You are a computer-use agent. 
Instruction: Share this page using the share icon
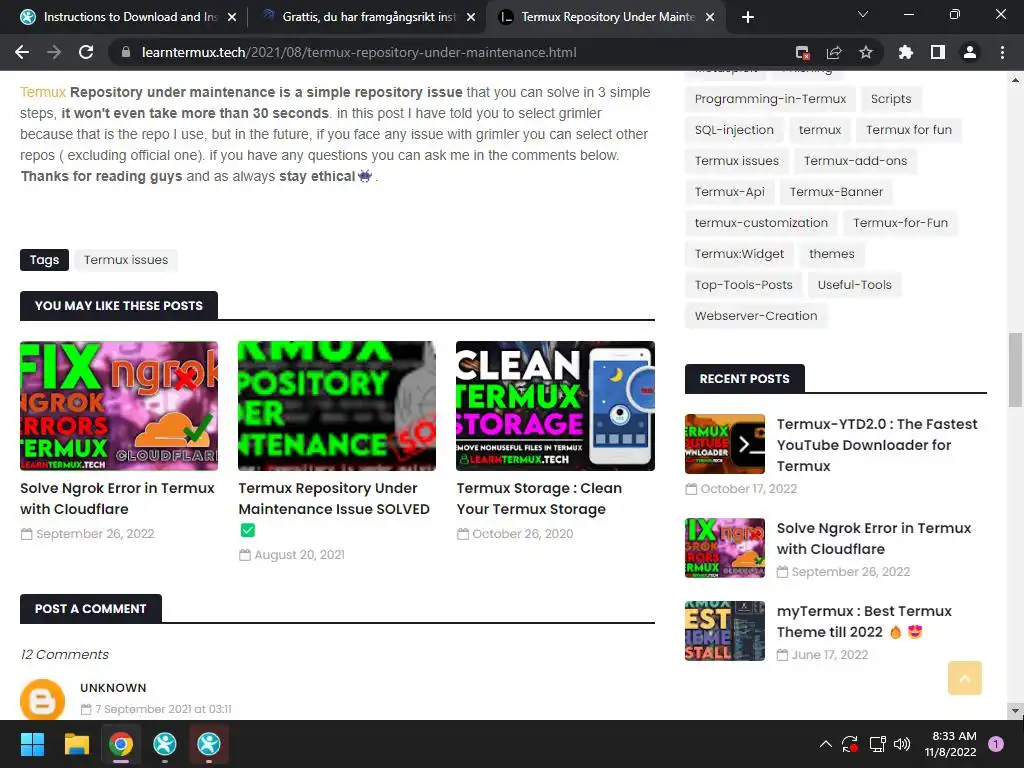coord(834,52)
